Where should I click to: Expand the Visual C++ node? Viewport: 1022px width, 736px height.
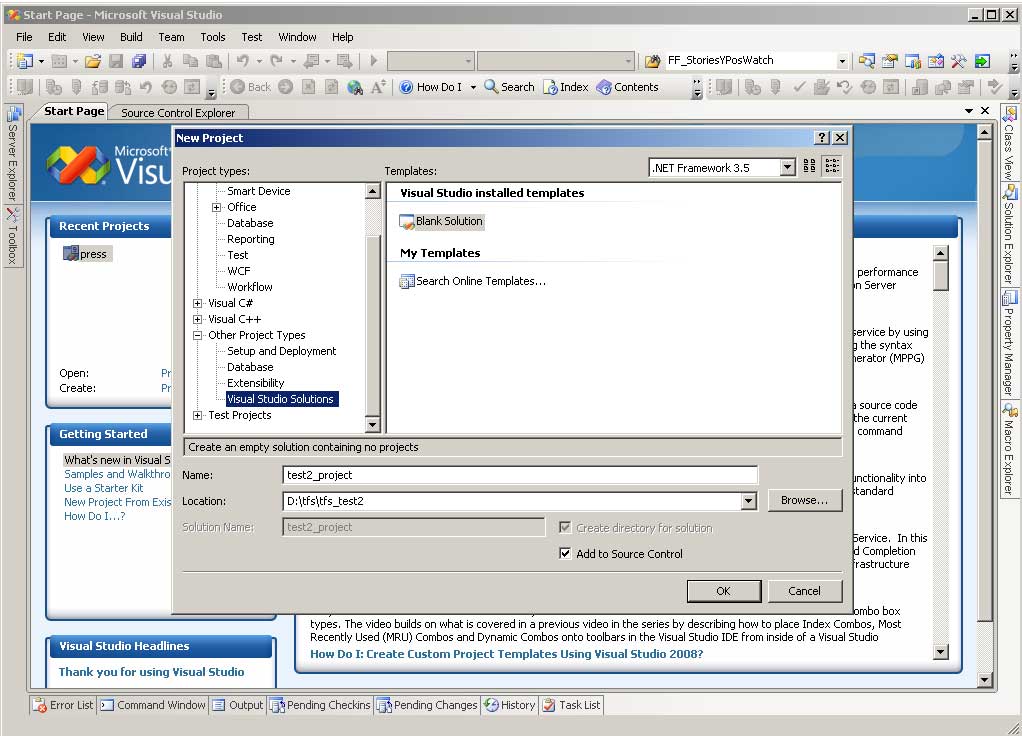click(x=197, y=319)
